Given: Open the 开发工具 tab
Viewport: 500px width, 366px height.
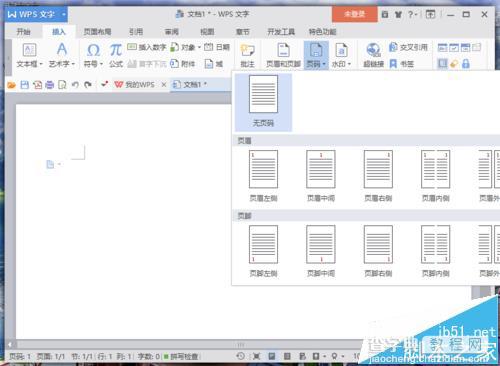Looking at the screenshot, I should click(281, 32).
